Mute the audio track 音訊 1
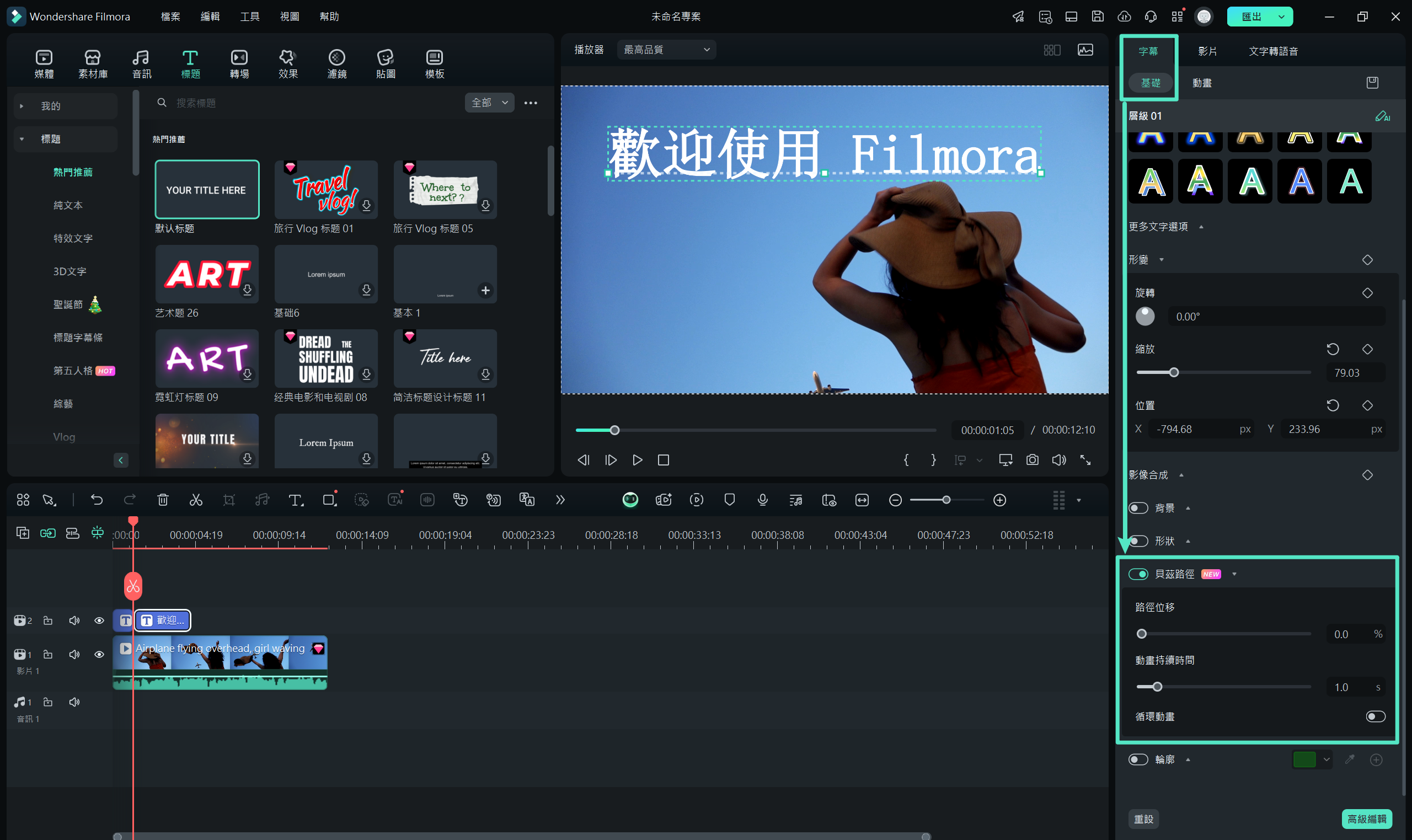This screenshot has height=840, width=1412. tap(74, 702)
